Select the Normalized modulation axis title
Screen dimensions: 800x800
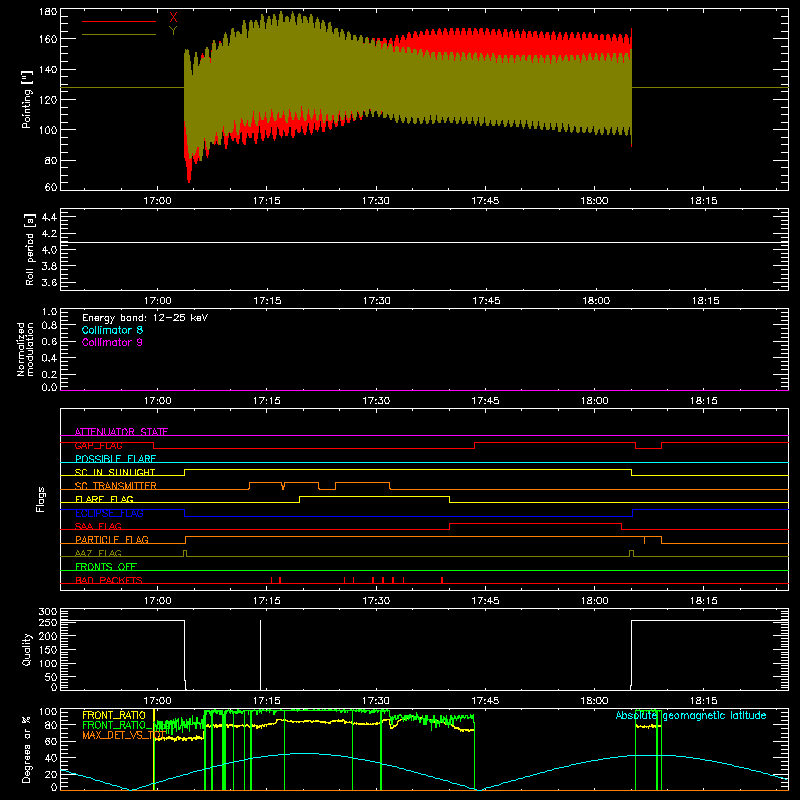[x=25, y=349]
